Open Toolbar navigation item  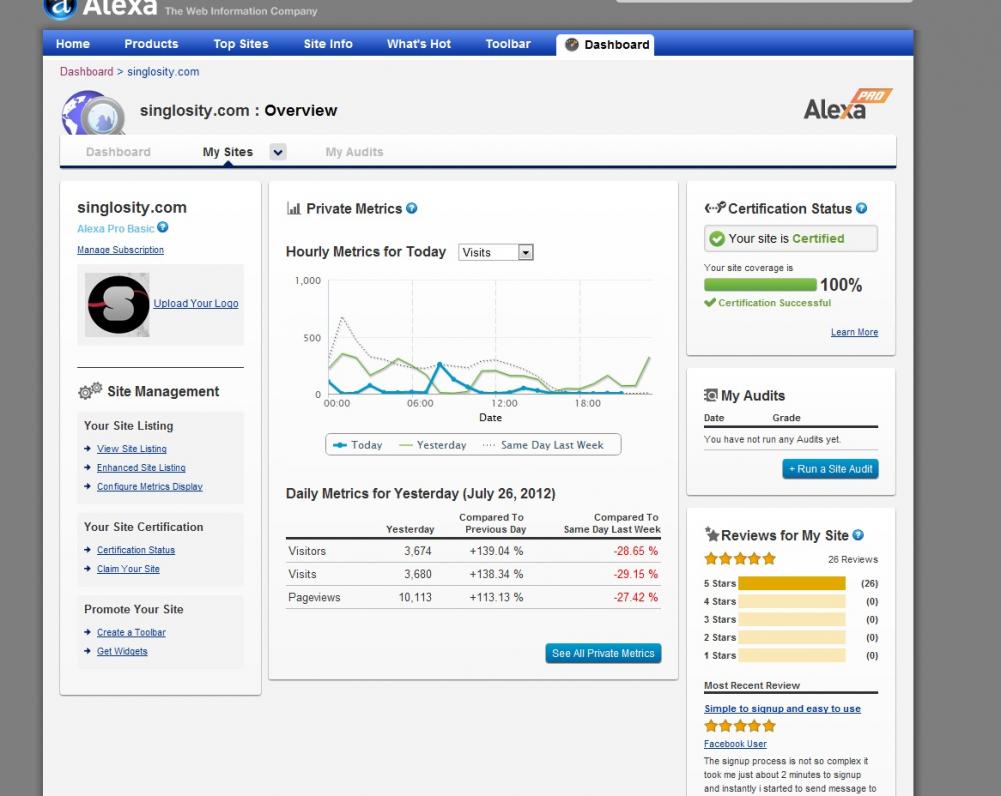(x=508, y=44)
